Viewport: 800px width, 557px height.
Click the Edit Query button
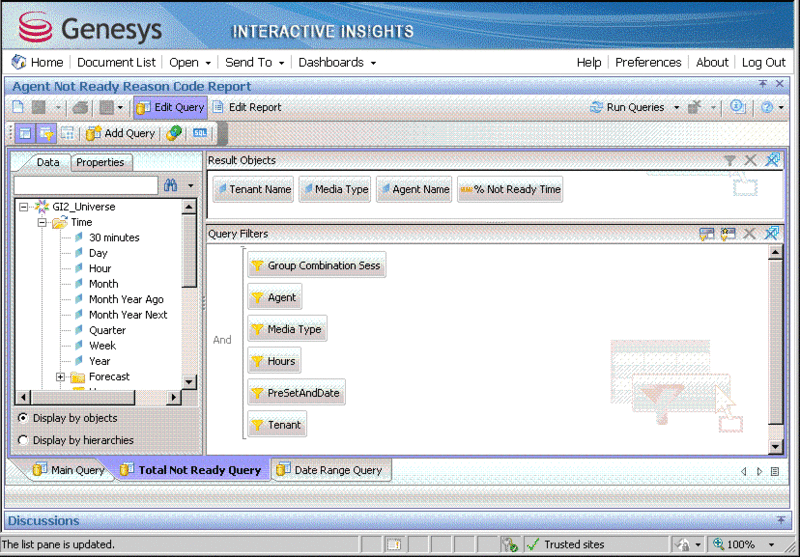[x=170, y=107]
